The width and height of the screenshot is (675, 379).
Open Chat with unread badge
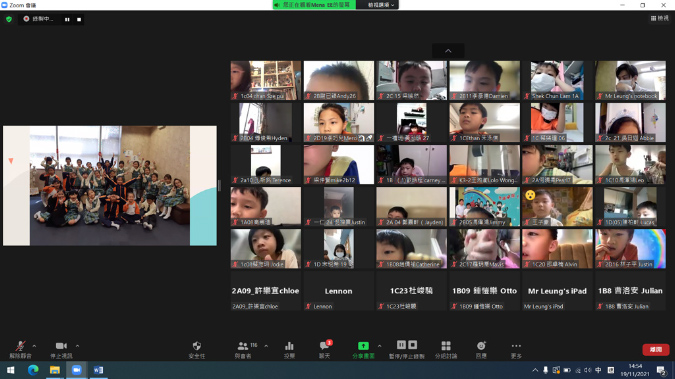click(x=325, y=350)
